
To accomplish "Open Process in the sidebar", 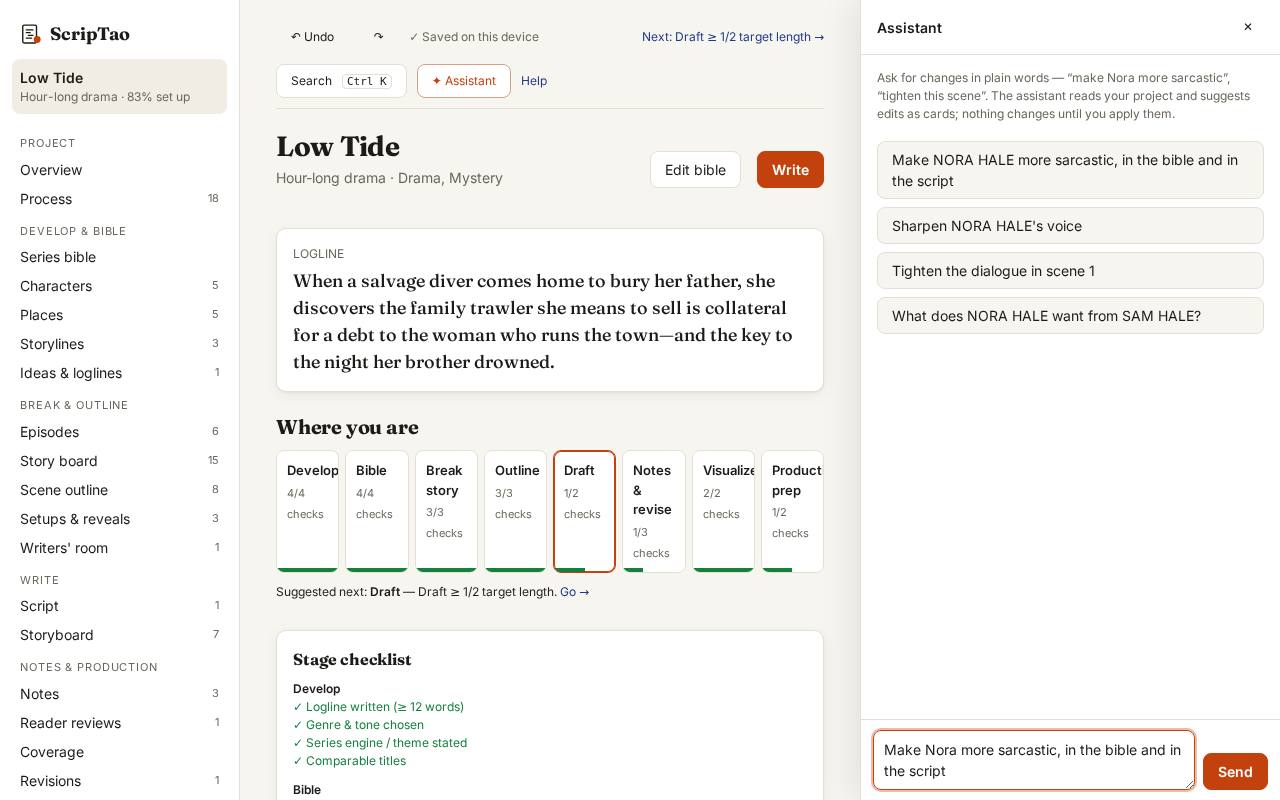I will (119, 199).
